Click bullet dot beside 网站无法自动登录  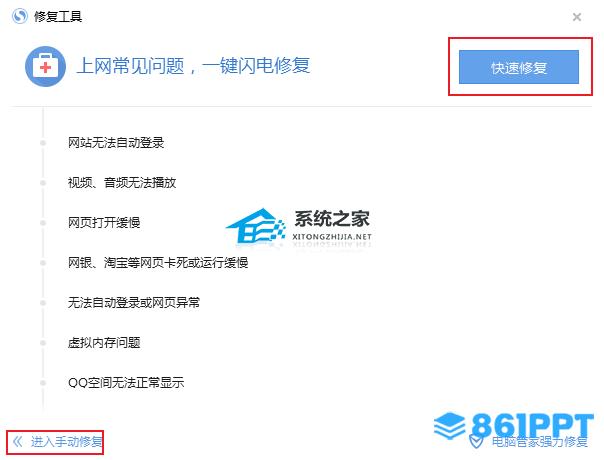tap(43, 143)
